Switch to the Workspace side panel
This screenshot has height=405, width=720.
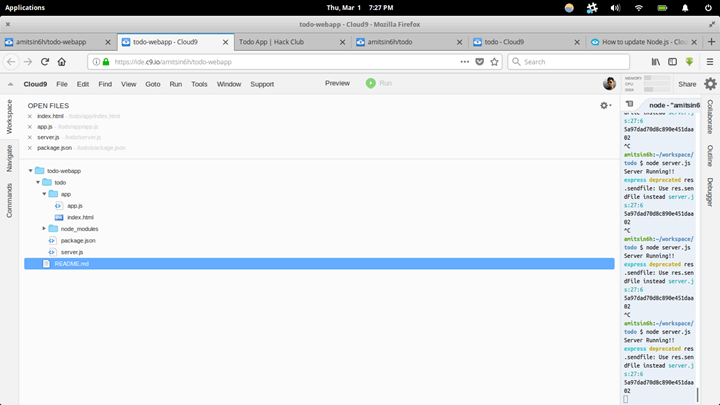tap(9, 117)
